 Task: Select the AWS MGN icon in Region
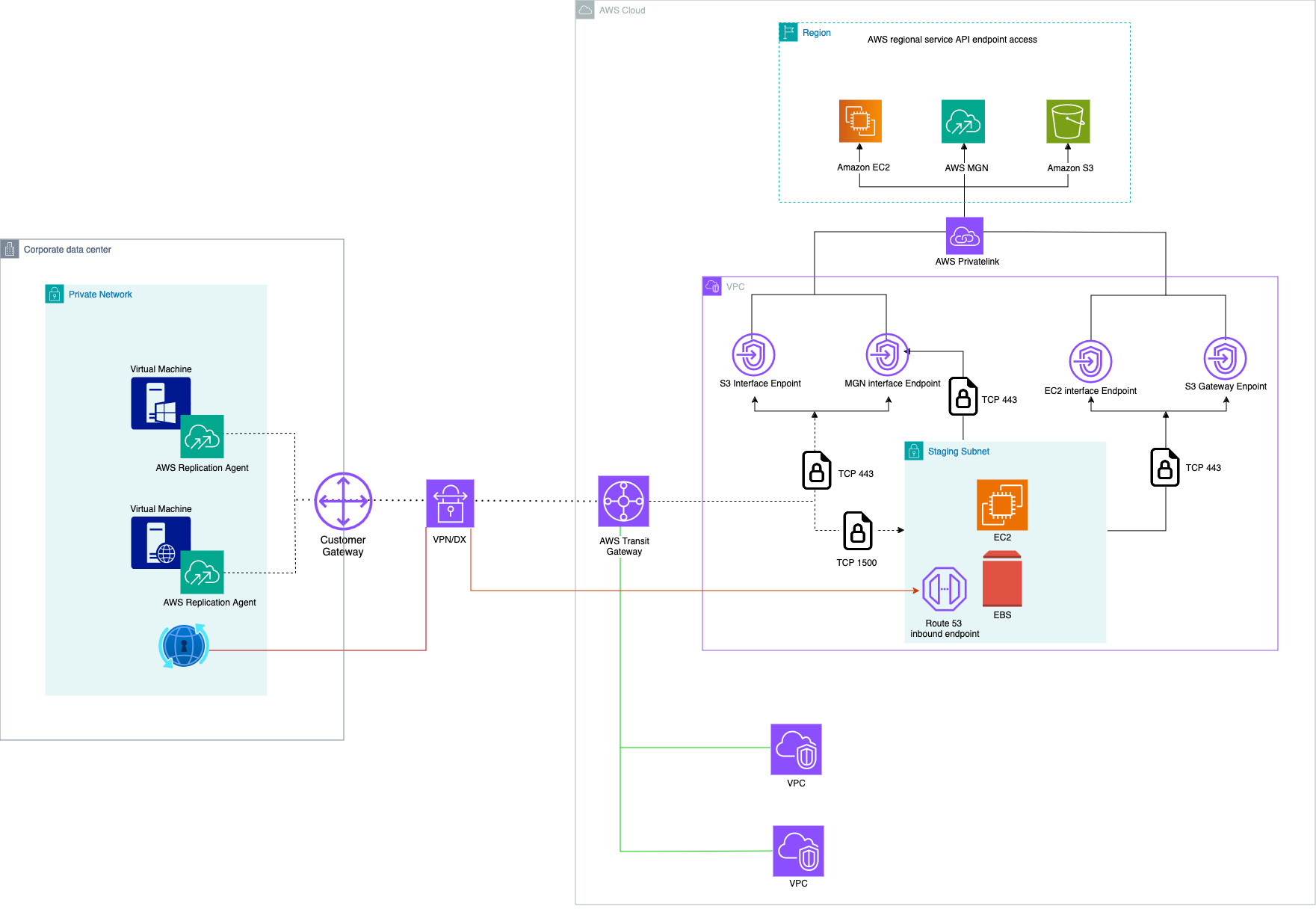coord(963,121)
